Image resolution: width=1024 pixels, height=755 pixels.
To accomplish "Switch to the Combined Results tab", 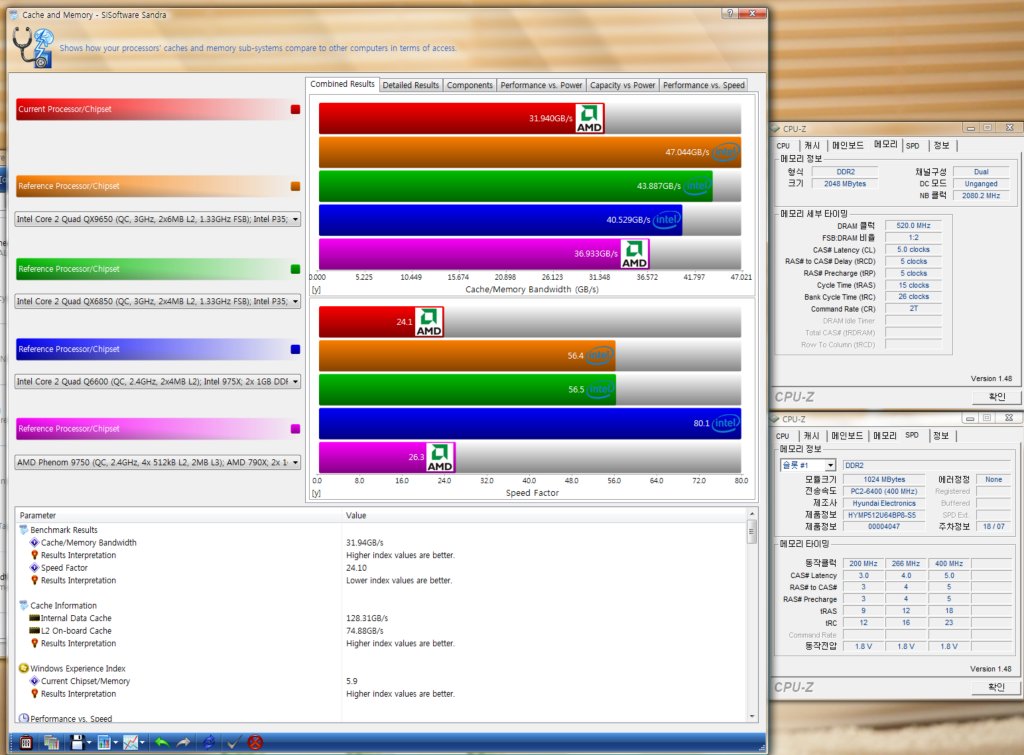I will click(x=342, y=84).
